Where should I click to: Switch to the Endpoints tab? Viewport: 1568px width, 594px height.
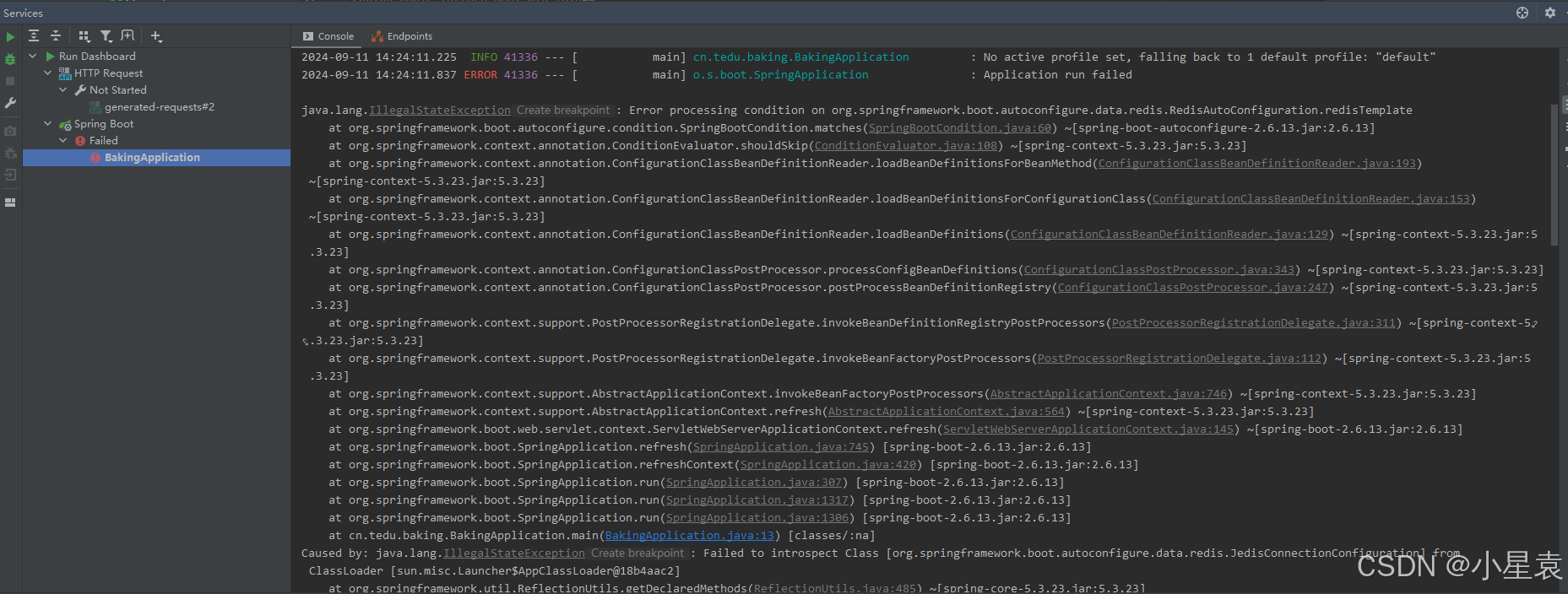(x=402, y=36)
